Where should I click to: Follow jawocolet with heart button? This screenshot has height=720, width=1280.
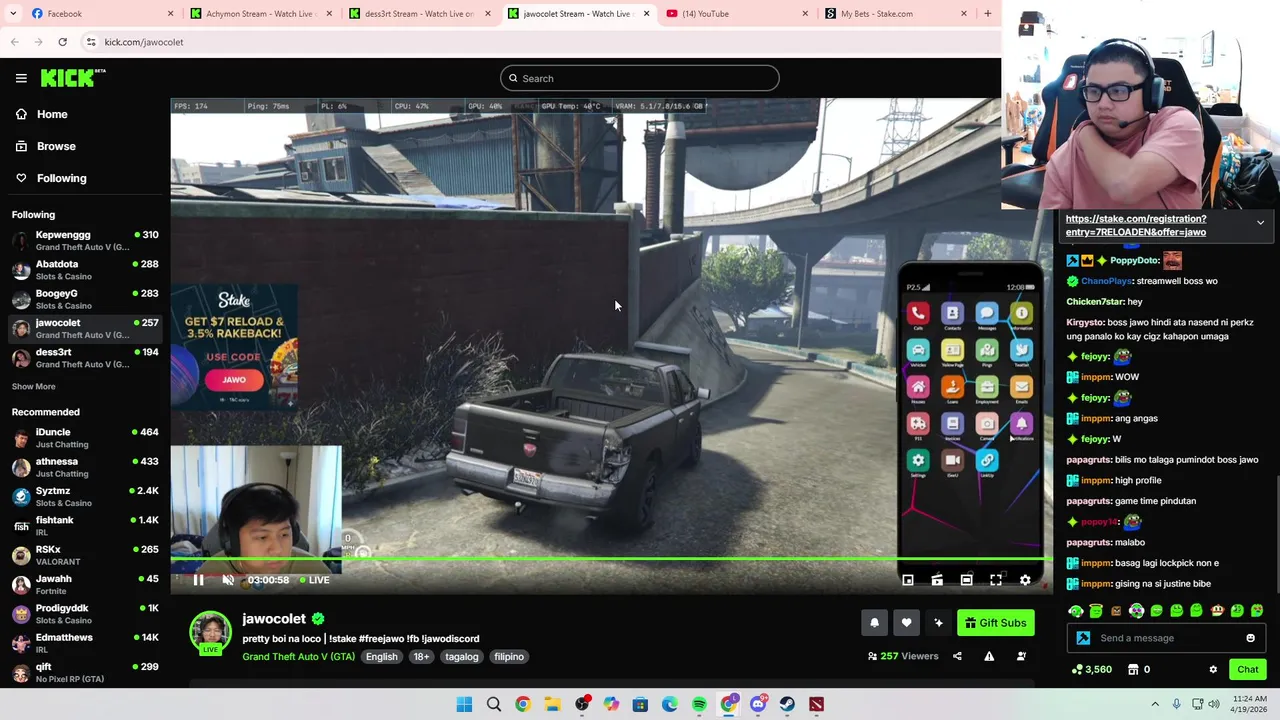(x=906, y=623)
